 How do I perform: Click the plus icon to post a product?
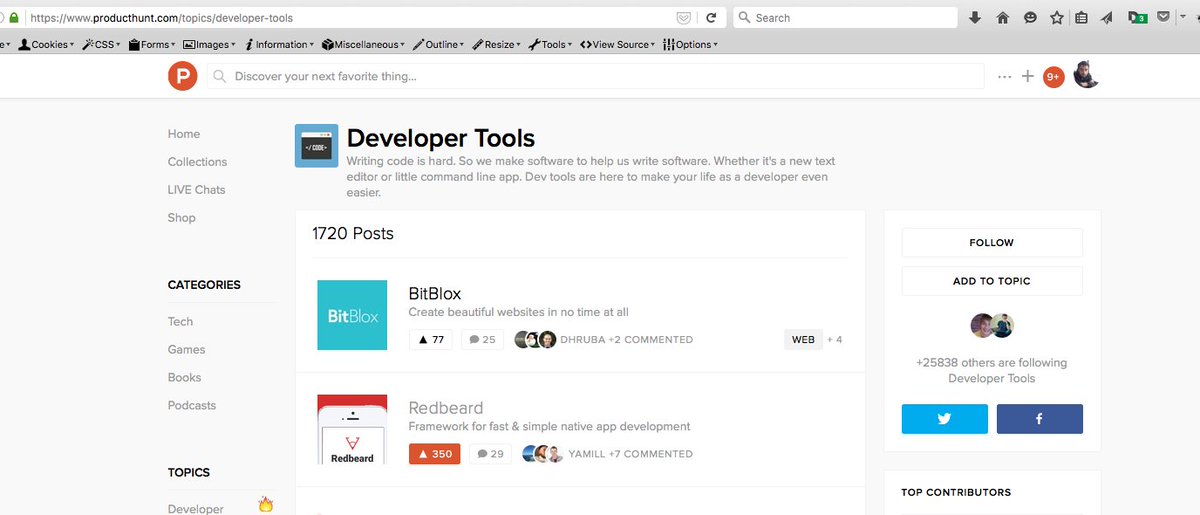coord(1027,76)
